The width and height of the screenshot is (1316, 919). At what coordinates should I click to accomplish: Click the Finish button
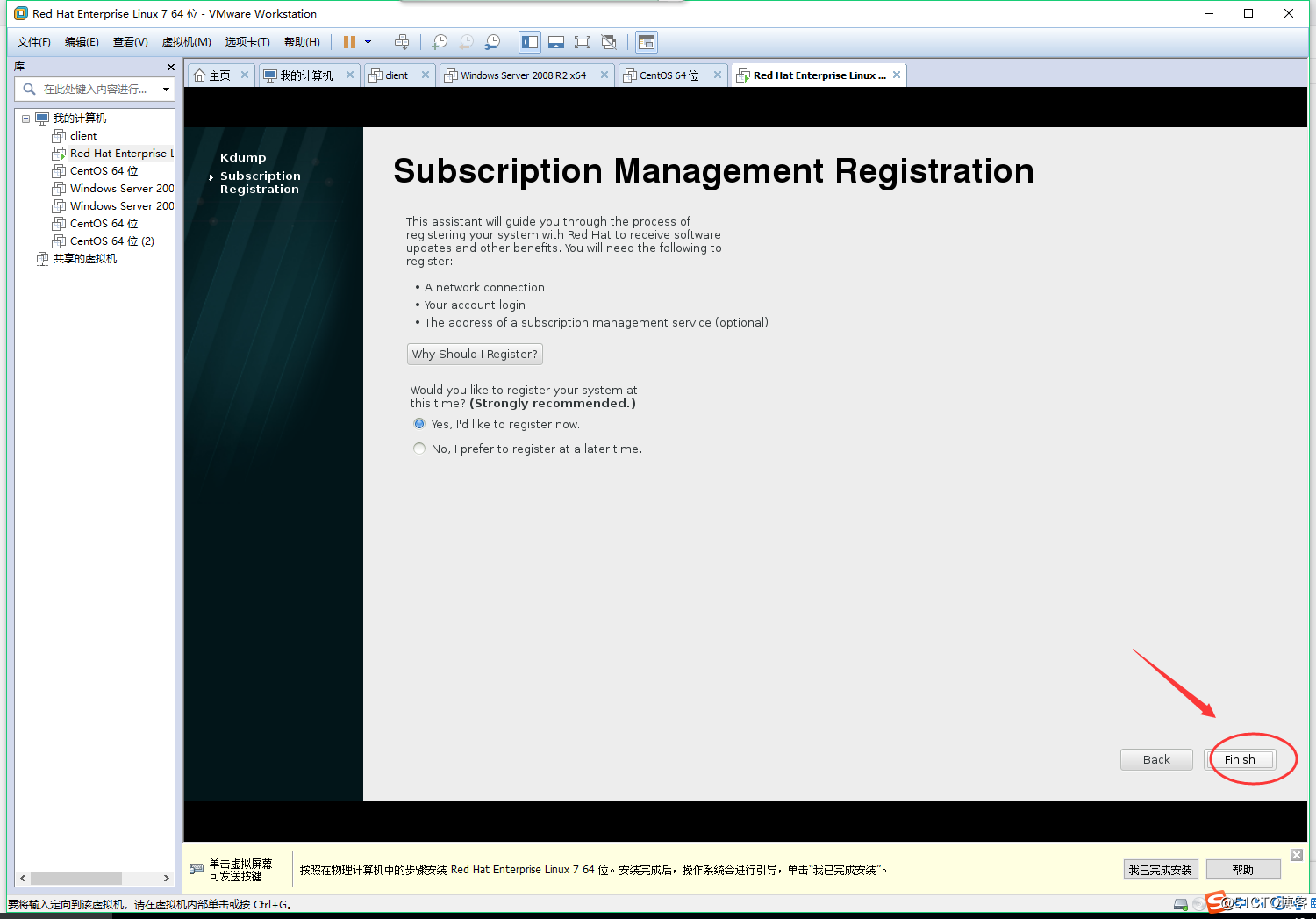point(1241,759)
